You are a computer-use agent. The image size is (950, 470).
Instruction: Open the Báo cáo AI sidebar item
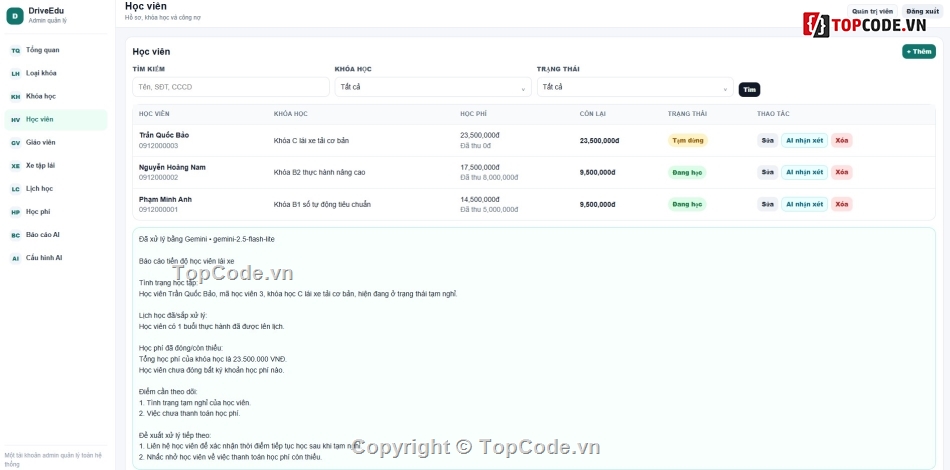56,234
